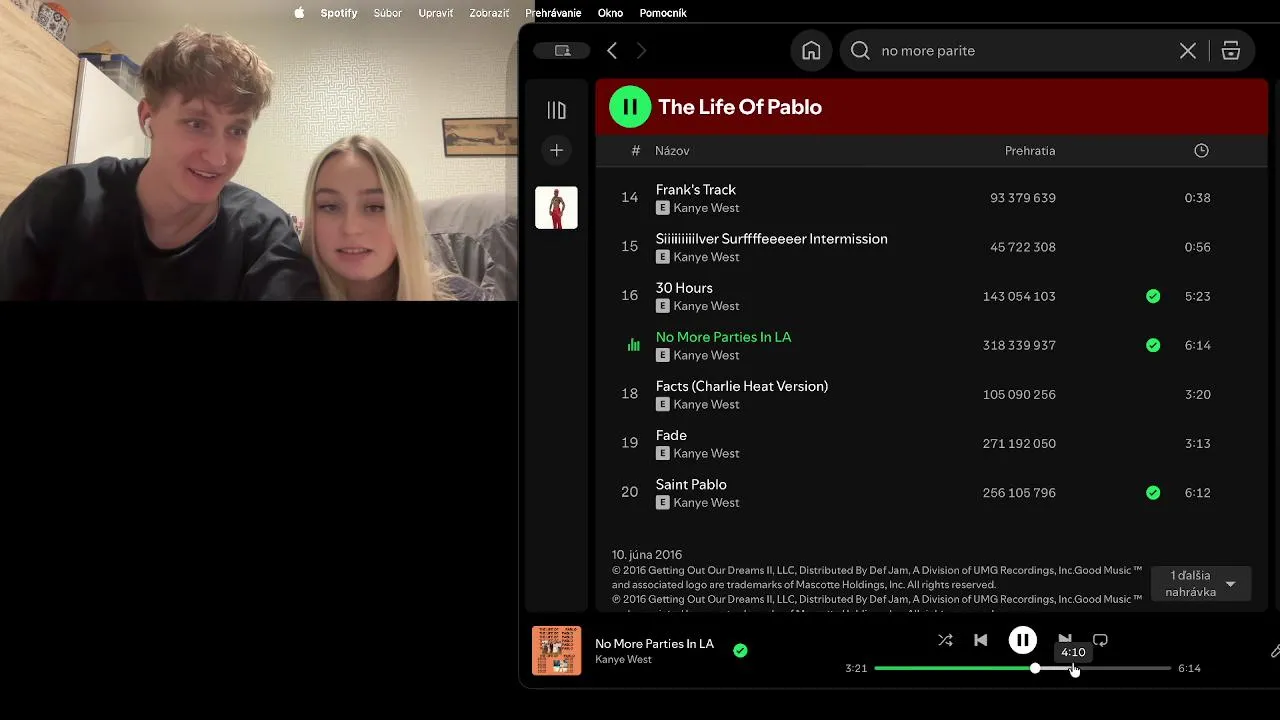
Task: Clear the search query with X
Action: (1188, 51)
